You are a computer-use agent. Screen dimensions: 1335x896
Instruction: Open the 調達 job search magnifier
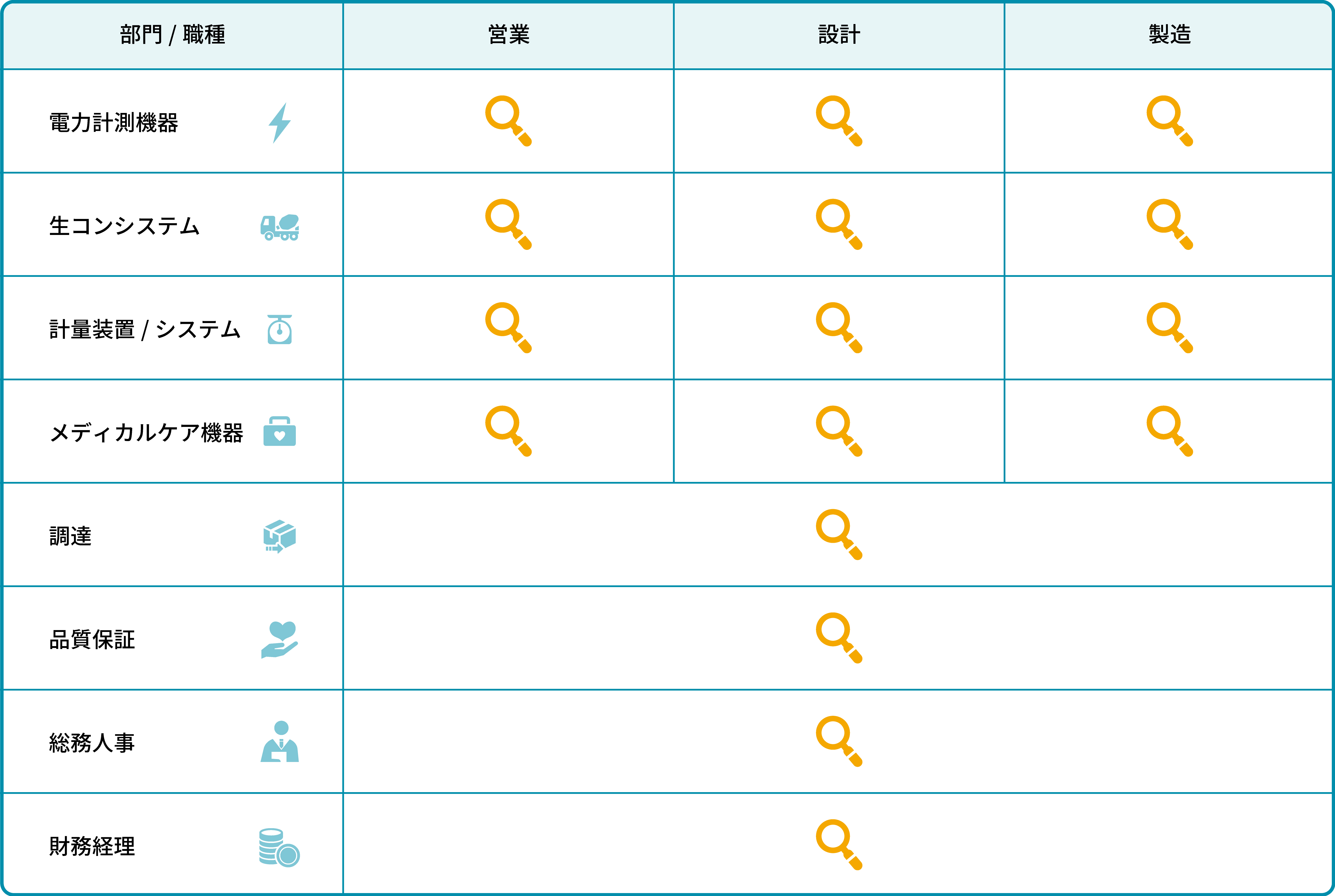point(839,535)
